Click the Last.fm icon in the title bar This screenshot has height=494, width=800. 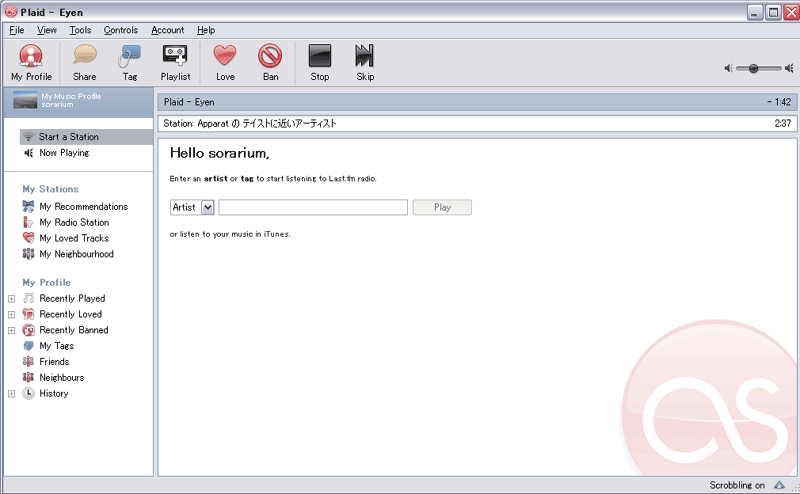(x=11, y=11)
